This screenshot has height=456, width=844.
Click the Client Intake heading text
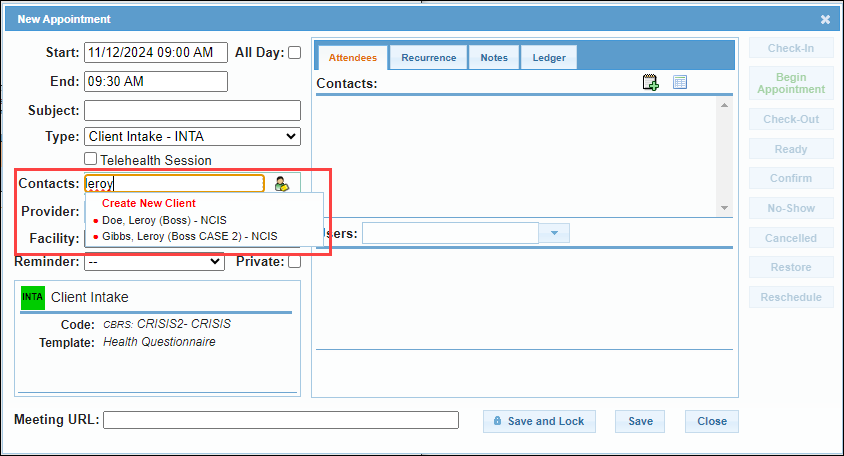coord(90,297)
